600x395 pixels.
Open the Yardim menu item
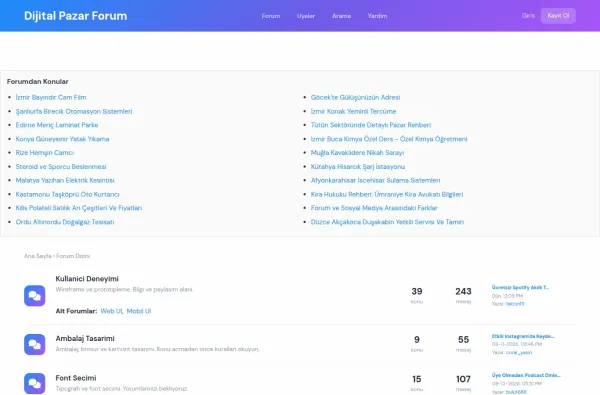(x=377, y=16)
